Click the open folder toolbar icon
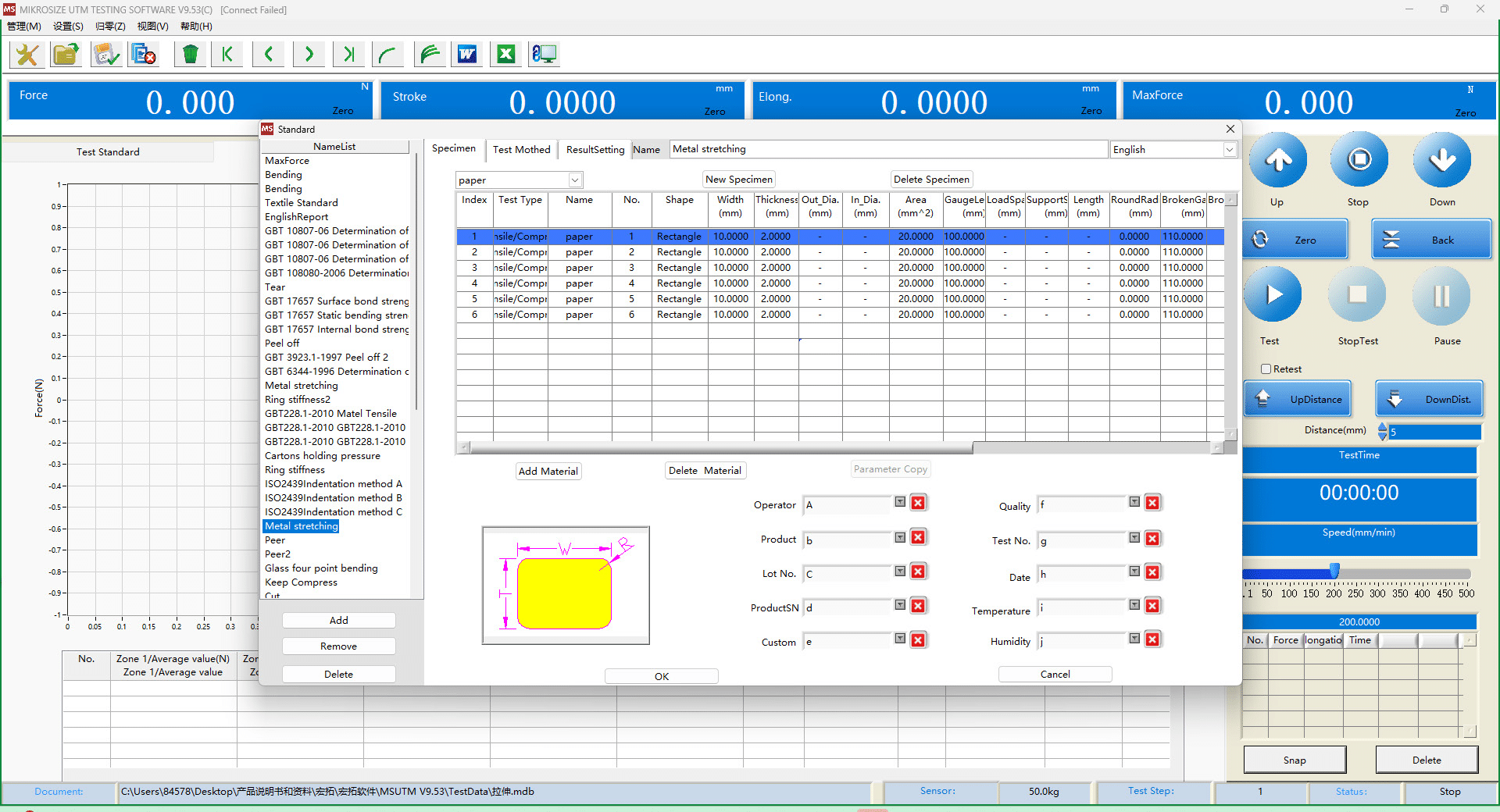 [66, 55]
